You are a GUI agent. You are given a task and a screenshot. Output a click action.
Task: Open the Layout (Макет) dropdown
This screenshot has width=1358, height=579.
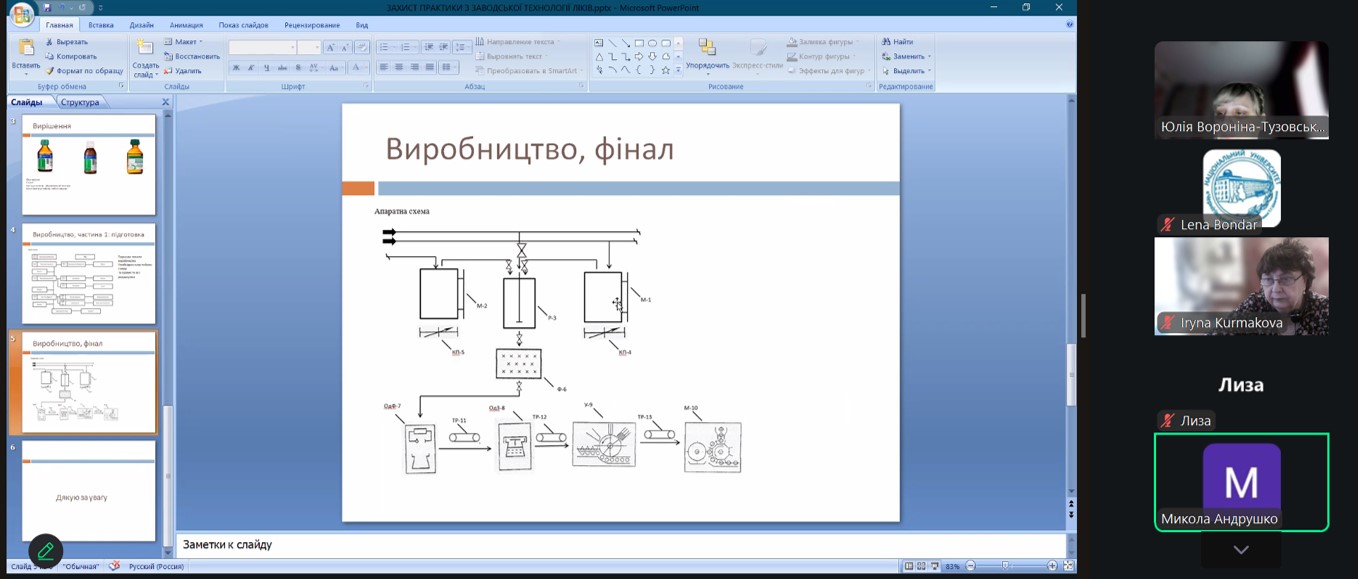tap(186, 42)
